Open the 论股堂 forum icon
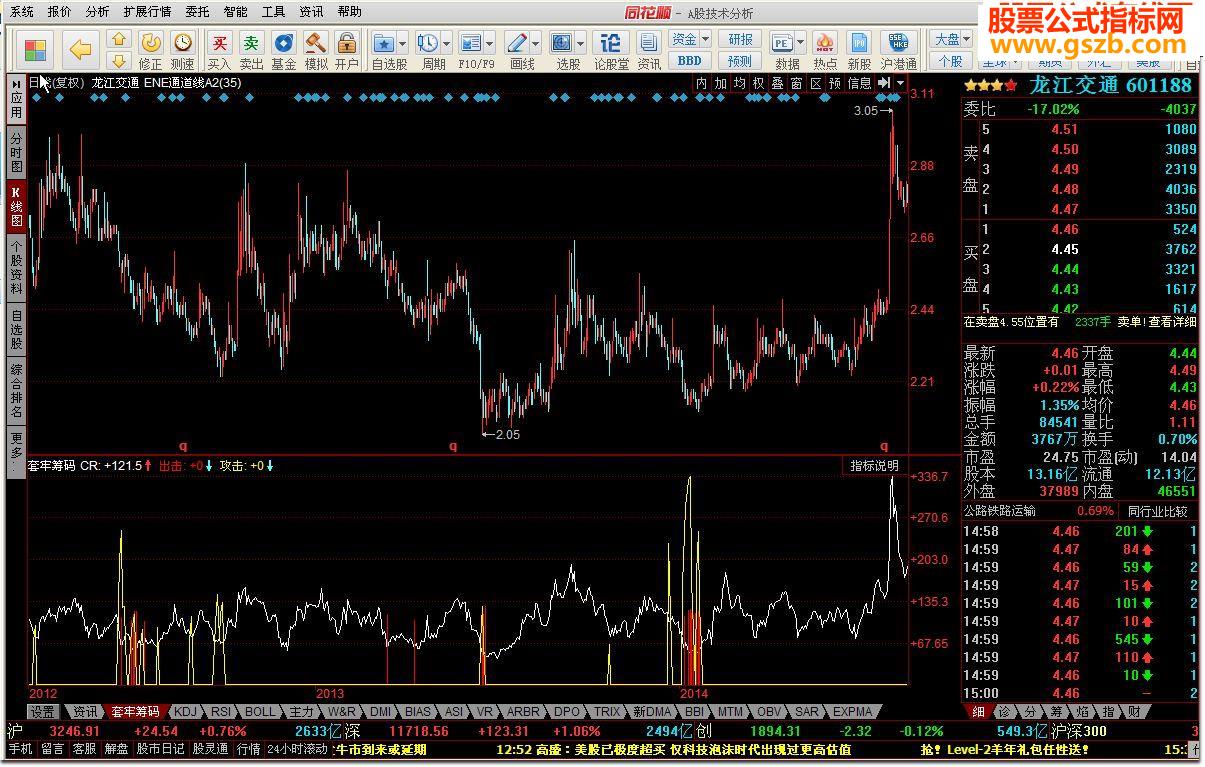Screen dimensions: 1205x767 611,49
